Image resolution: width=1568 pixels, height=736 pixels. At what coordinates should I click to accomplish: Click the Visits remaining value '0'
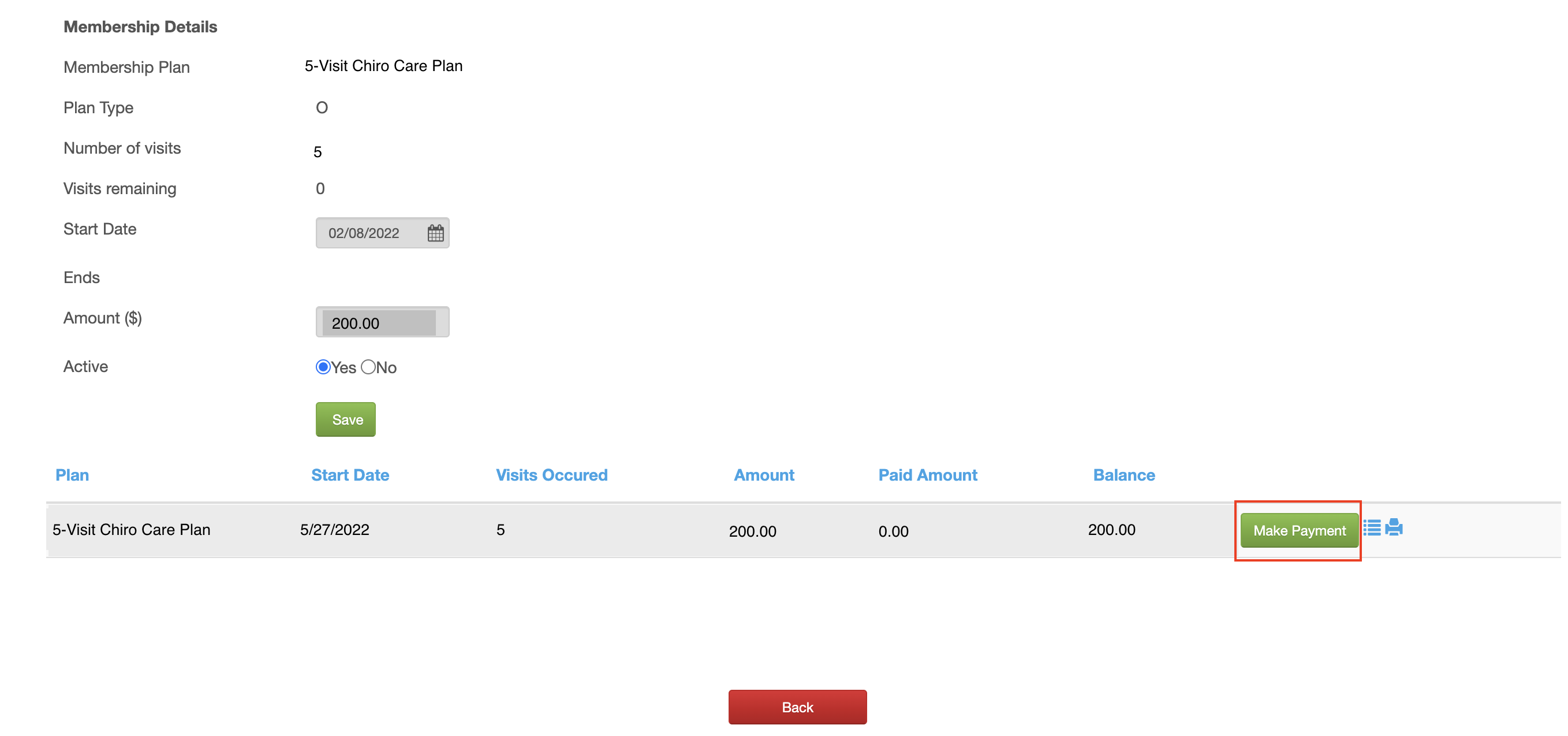320,189
